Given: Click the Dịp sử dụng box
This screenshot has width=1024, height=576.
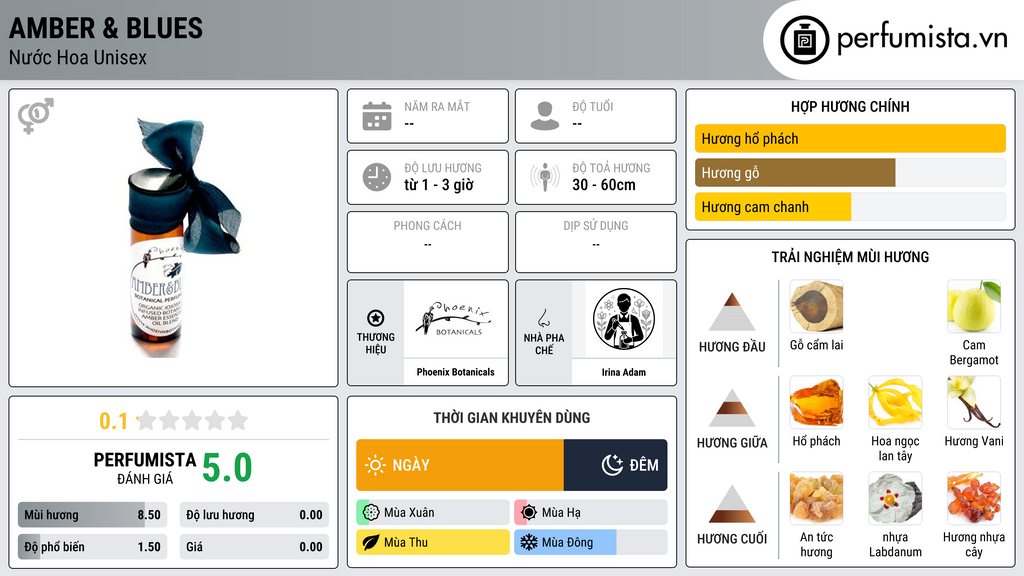Looking at the screenshot, I should 596,242.
